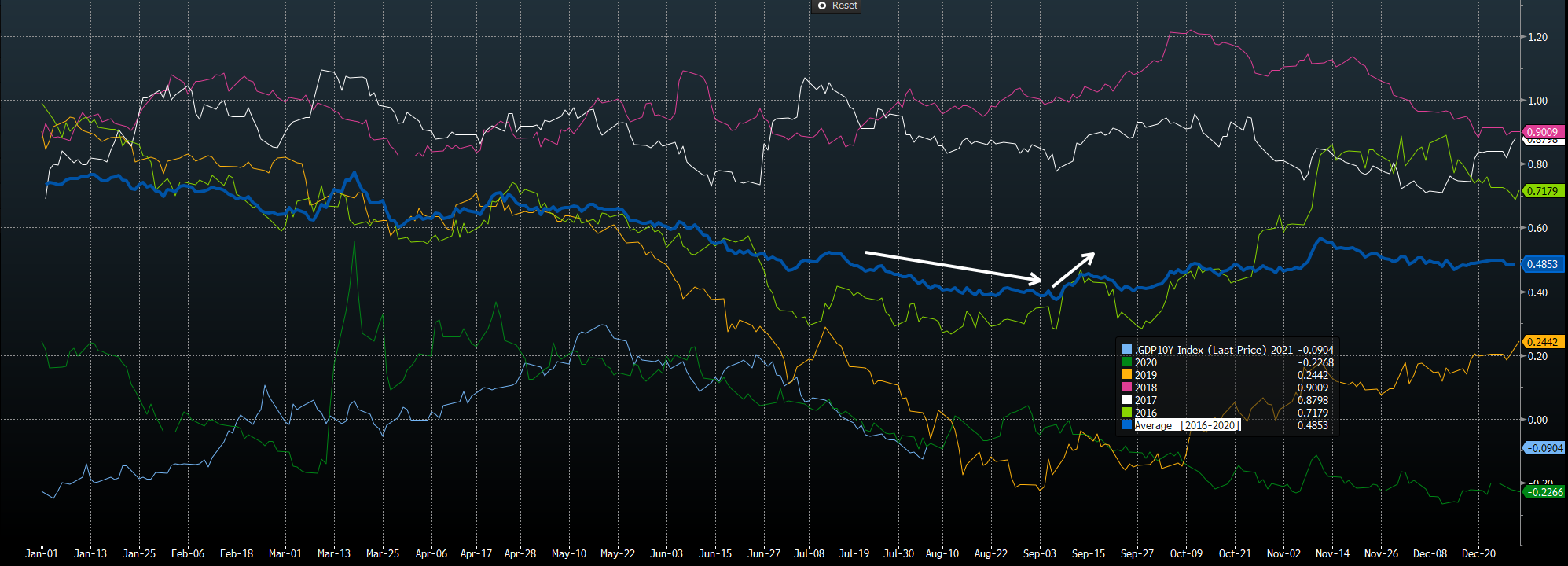Click legend value 0.4853 for the Average row
Viewport: 1568px width, 566px height.
point(1313,425)
